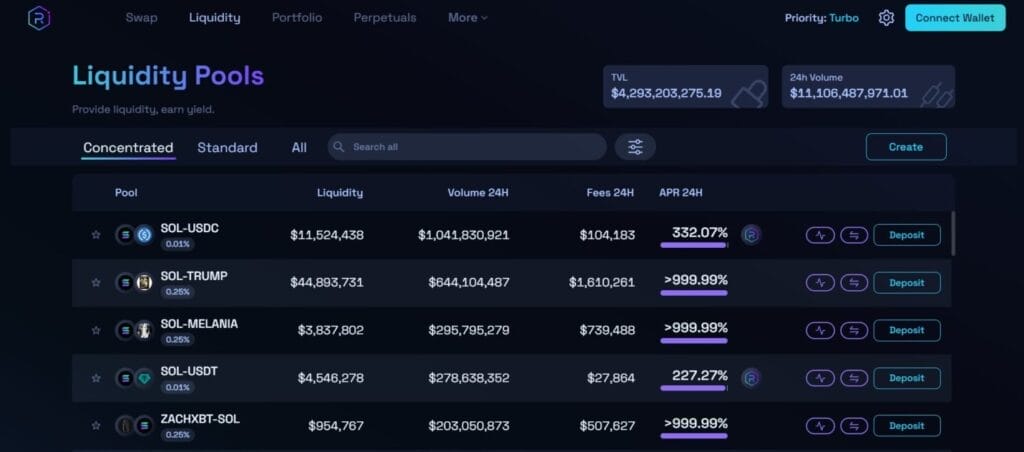1024x452 pixels.
Task: Favorite the SOL-TRUMP pool star
Action: click(96, 282)
